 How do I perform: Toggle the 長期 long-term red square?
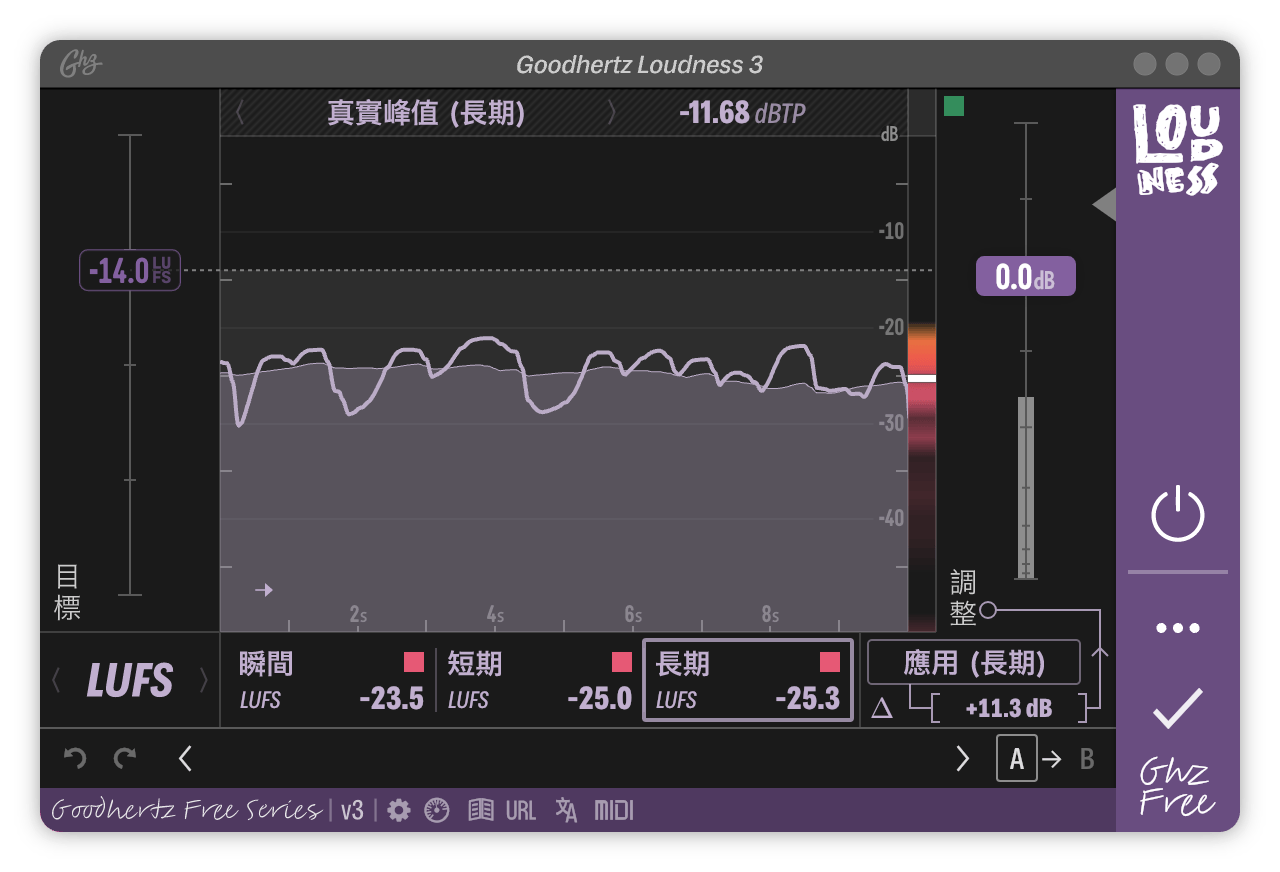click(830, 662)
